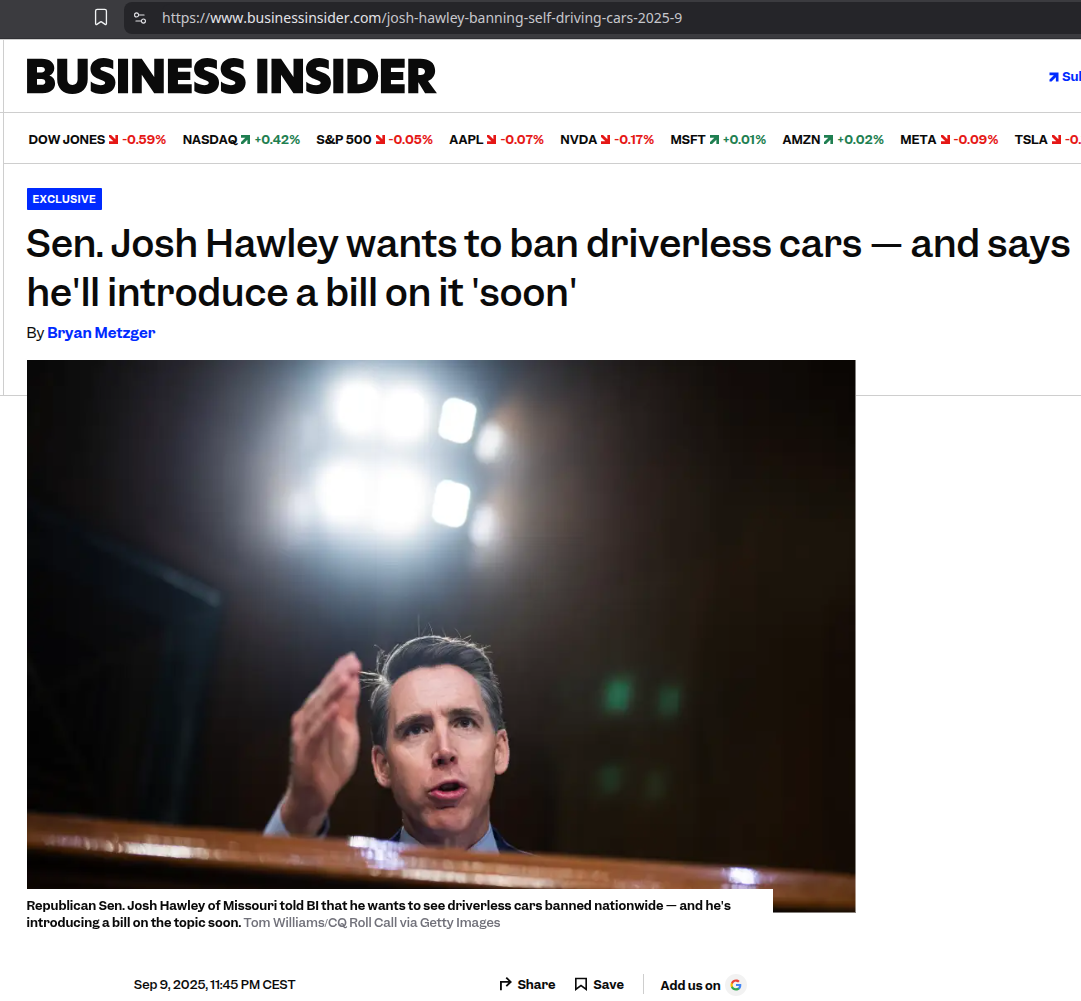Click the DOW JONES down arrow icon
Image resolution: width=1081 pixels, height=1001 pixels.
[113, 140]
